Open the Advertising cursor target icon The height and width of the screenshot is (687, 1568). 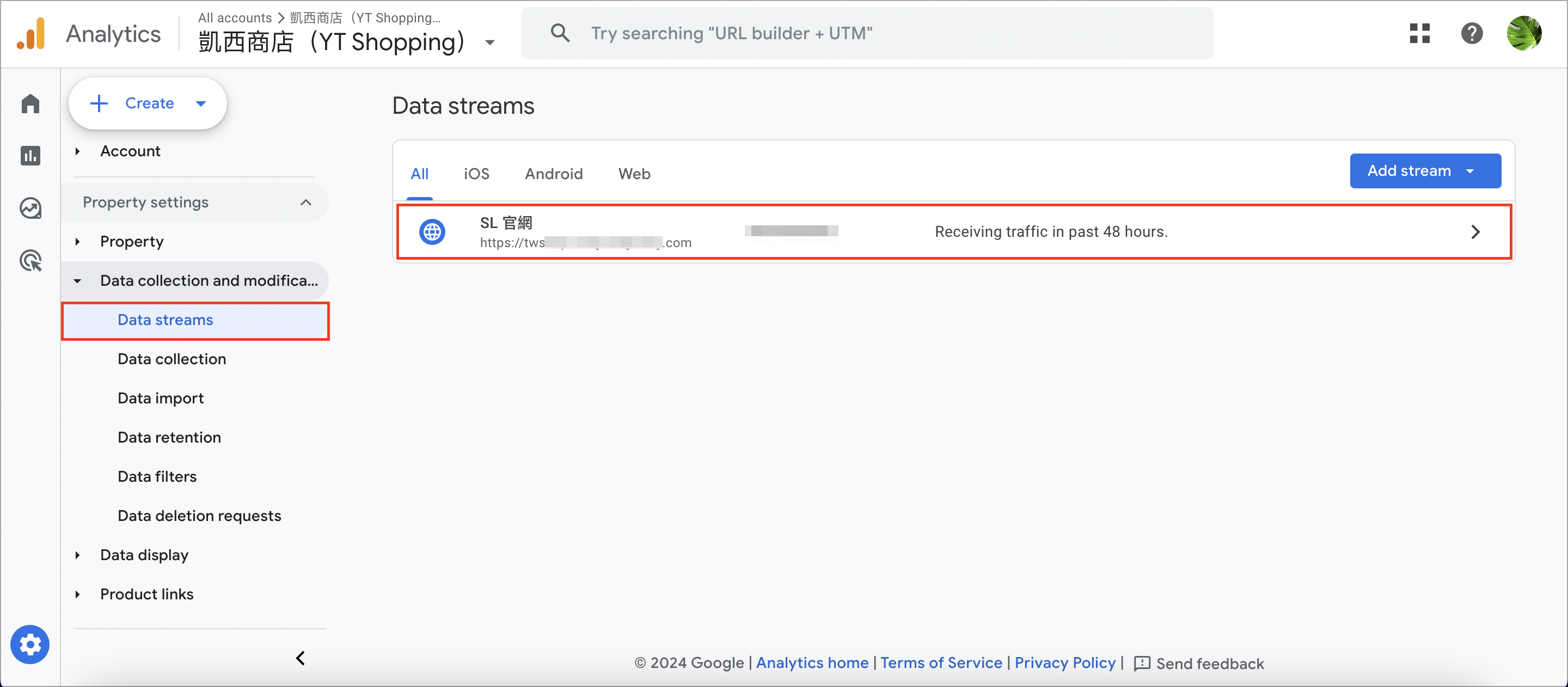coord(30,260)
